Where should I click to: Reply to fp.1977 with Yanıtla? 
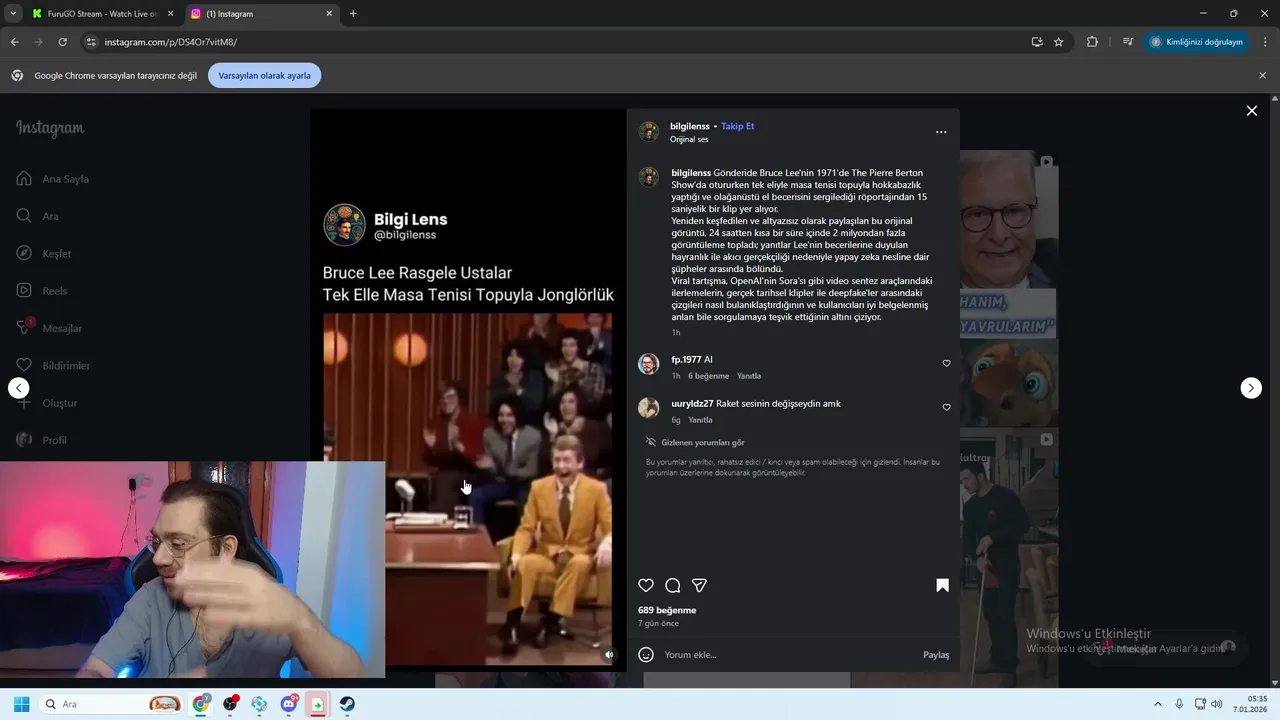pos(749,376)
